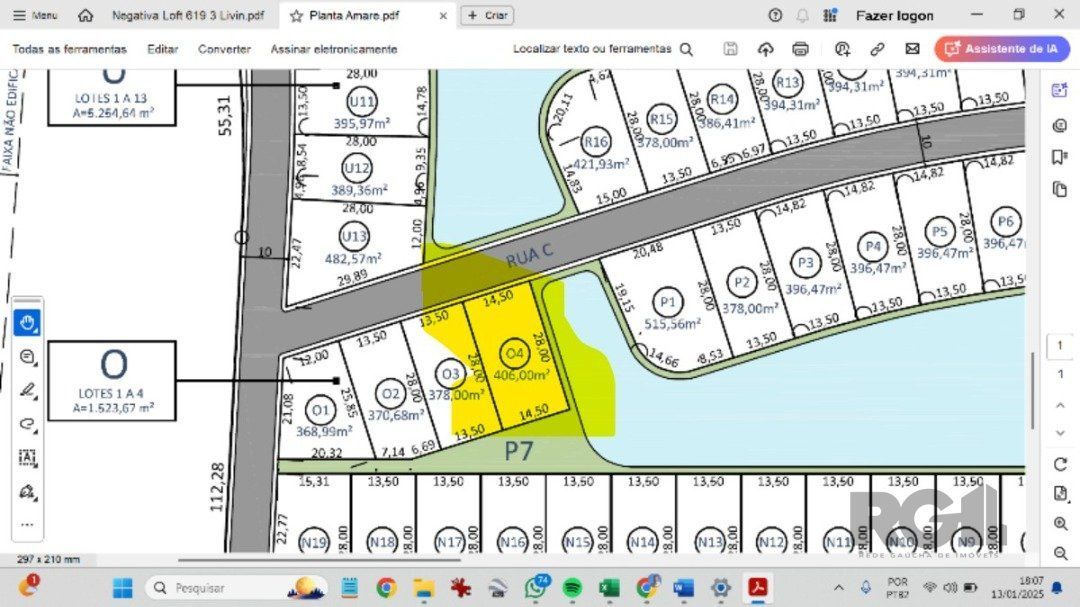Choose the freehand draw tool
The height and width of the screenshot is (607, 1080).
27,423
